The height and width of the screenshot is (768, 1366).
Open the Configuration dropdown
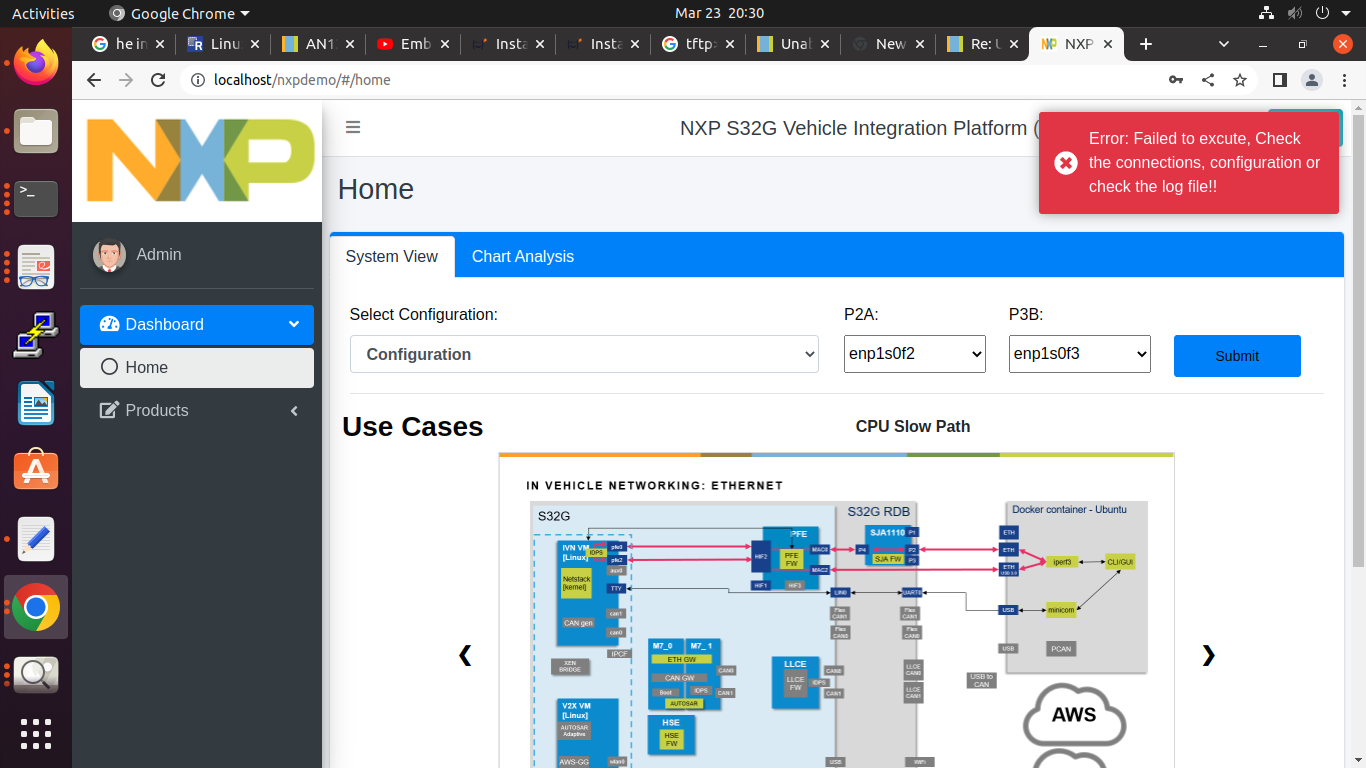point(583,354)
